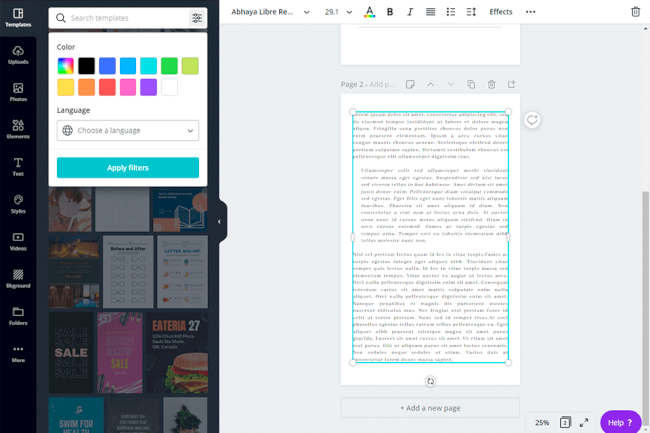Viewport: 650px width, 433px height.
Task: Open the text color picker
Action: (x=369, y=12)
